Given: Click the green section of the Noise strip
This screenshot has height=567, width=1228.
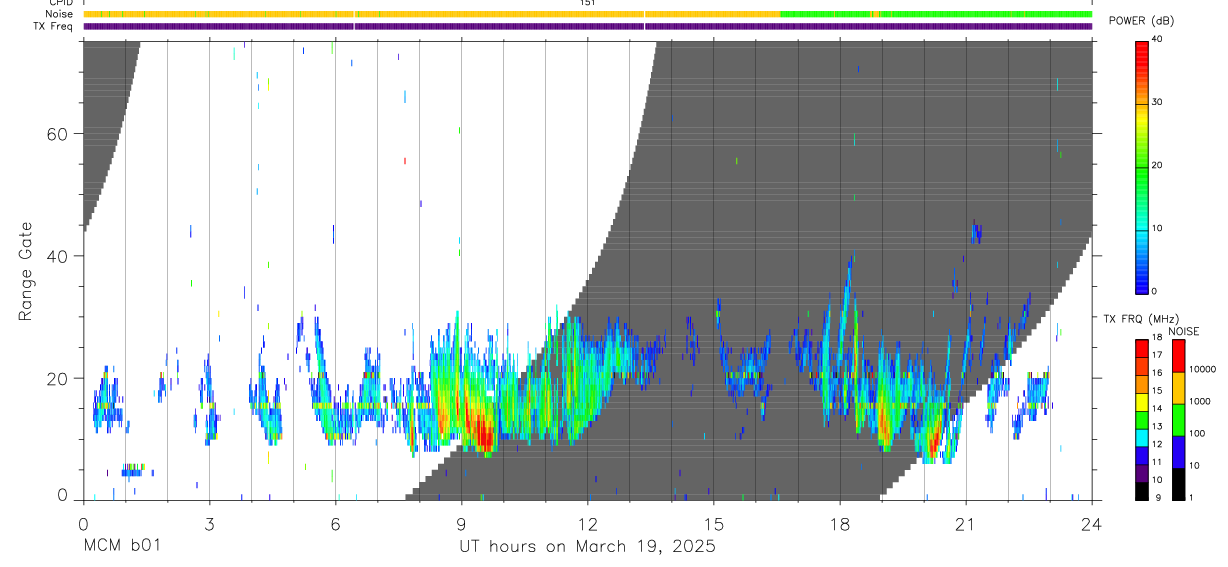Looking at the screenshot, I should [935, 14].
